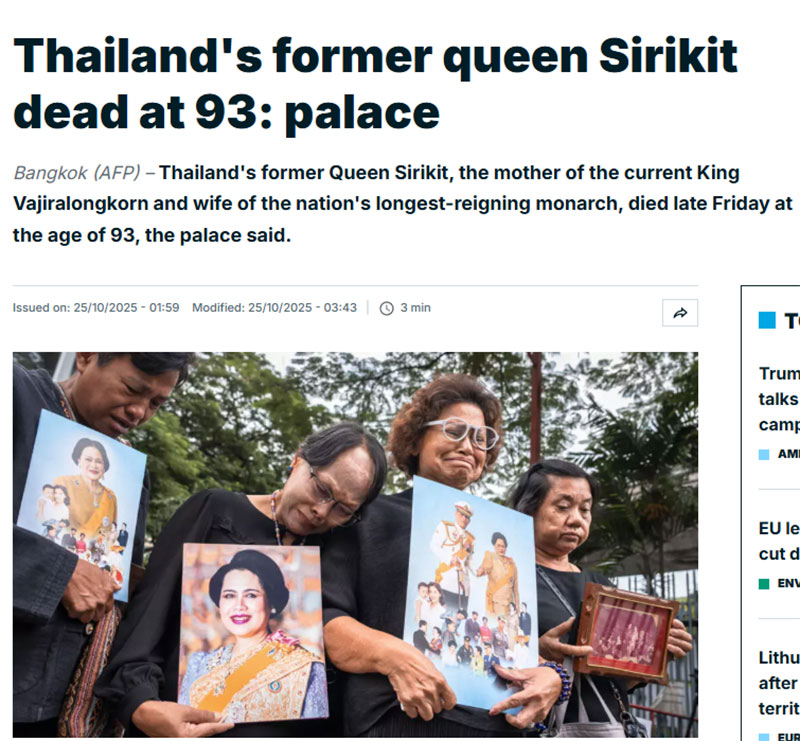Open the sidebar story starting with "Trum"
Image resolution: width=800 pixels, height=741 pixels.
tap(779, 398)
